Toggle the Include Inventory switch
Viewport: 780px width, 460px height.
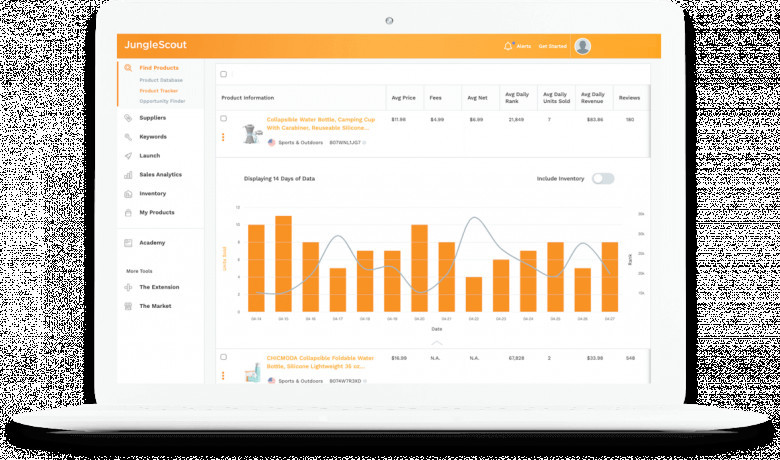[x=603, y=179]
